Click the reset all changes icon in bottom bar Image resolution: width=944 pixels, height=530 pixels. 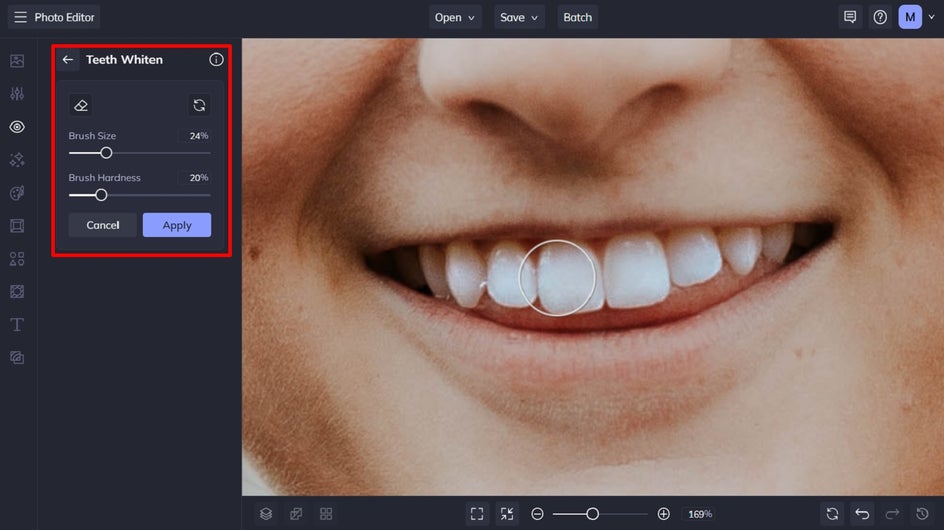832,514
